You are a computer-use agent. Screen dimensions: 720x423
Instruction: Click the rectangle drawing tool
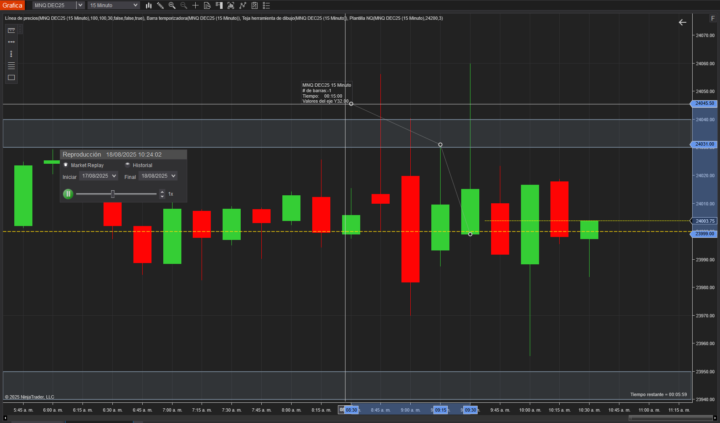(11, 77)
